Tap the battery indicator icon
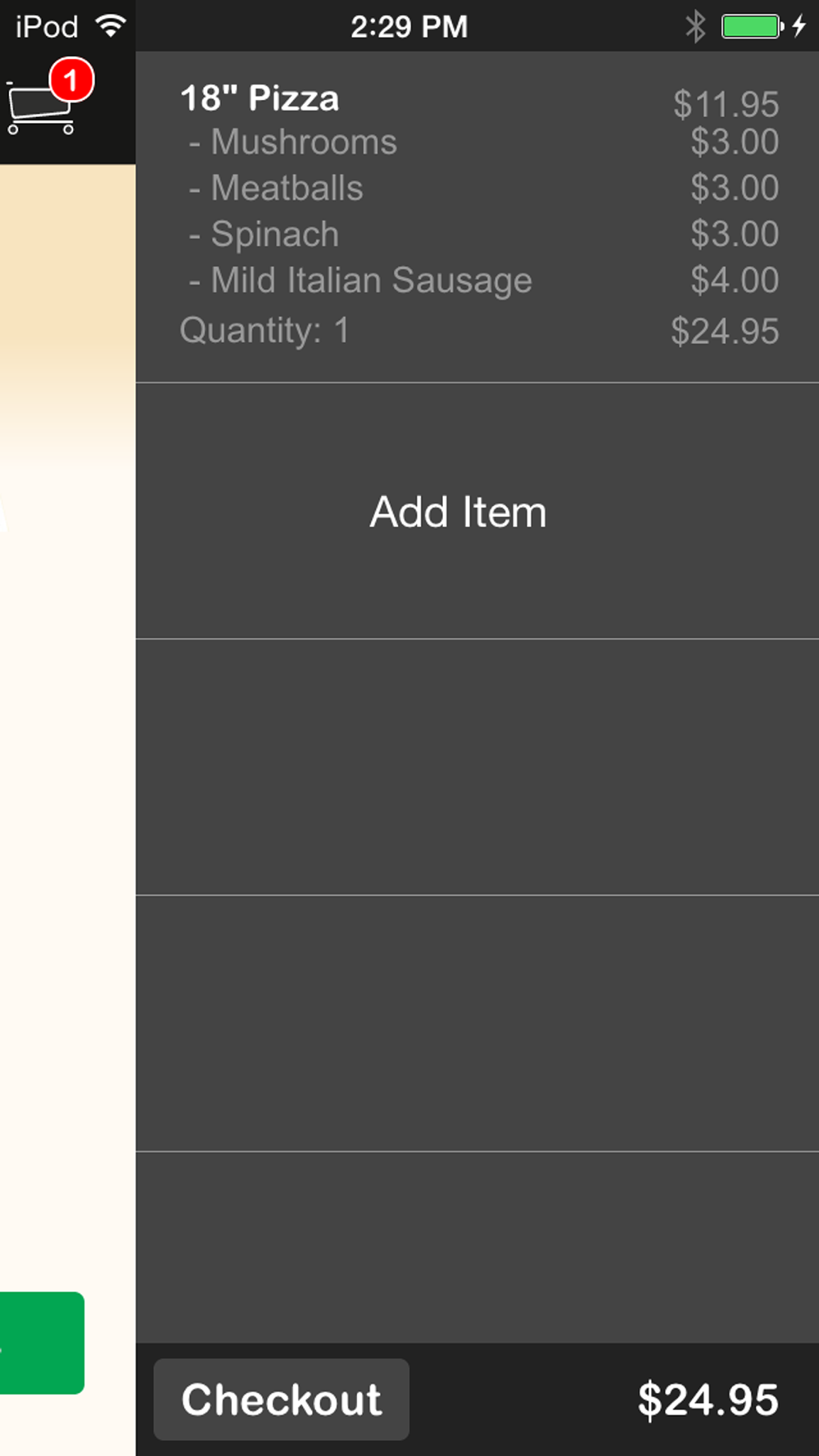Image resolution: width=819 pixels, height=1456 pixels. 753,26
